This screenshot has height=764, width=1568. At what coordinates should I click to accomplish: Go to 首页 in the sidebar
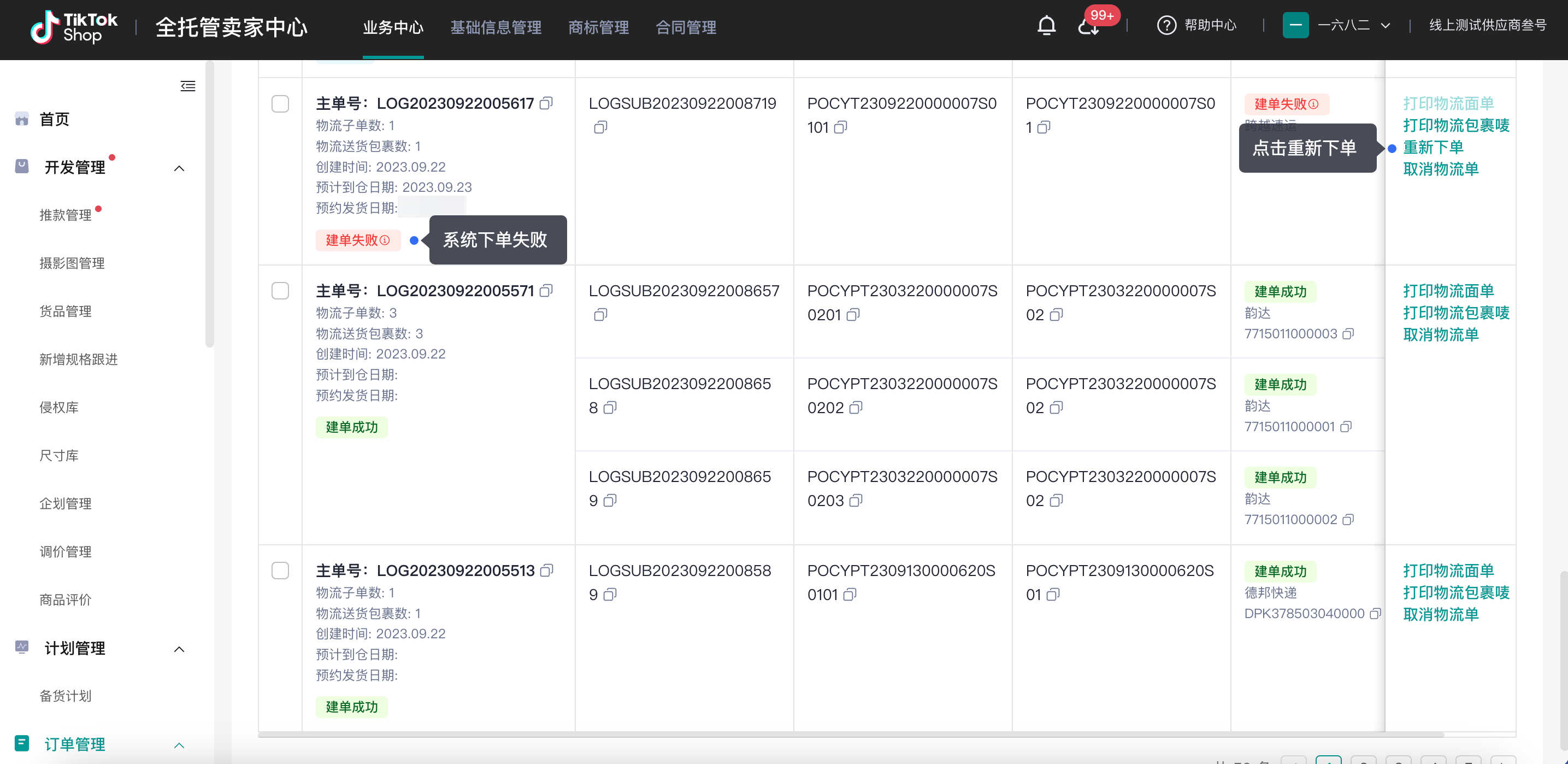point(54,119)
